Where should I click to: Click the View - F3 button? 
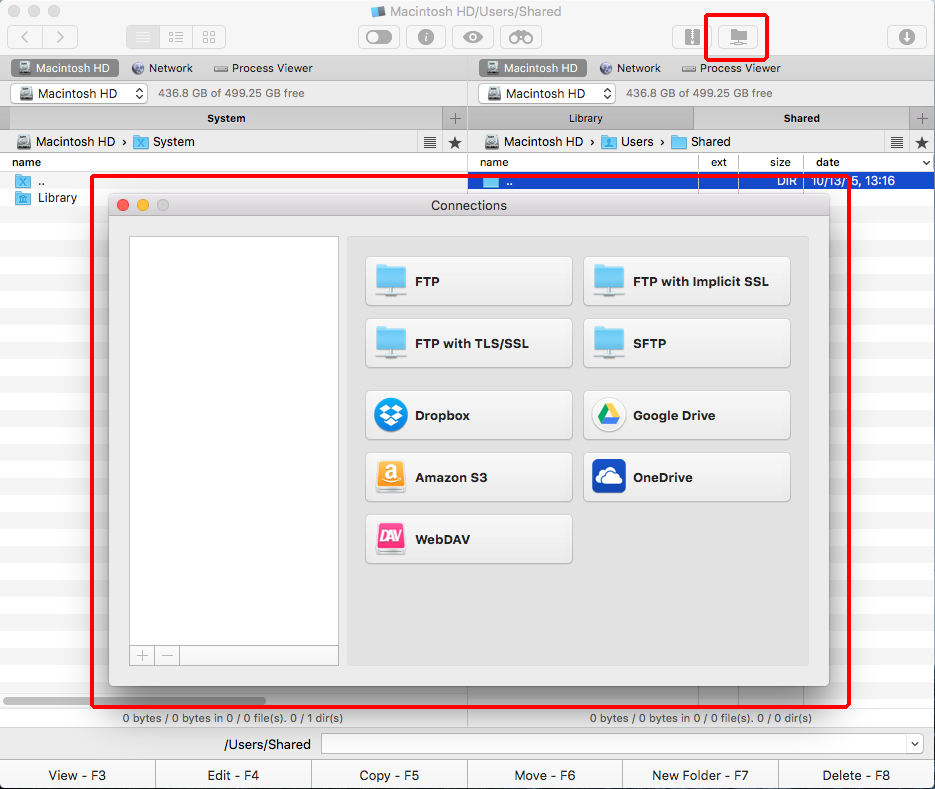pyautogui.click(x=78, y=775)
